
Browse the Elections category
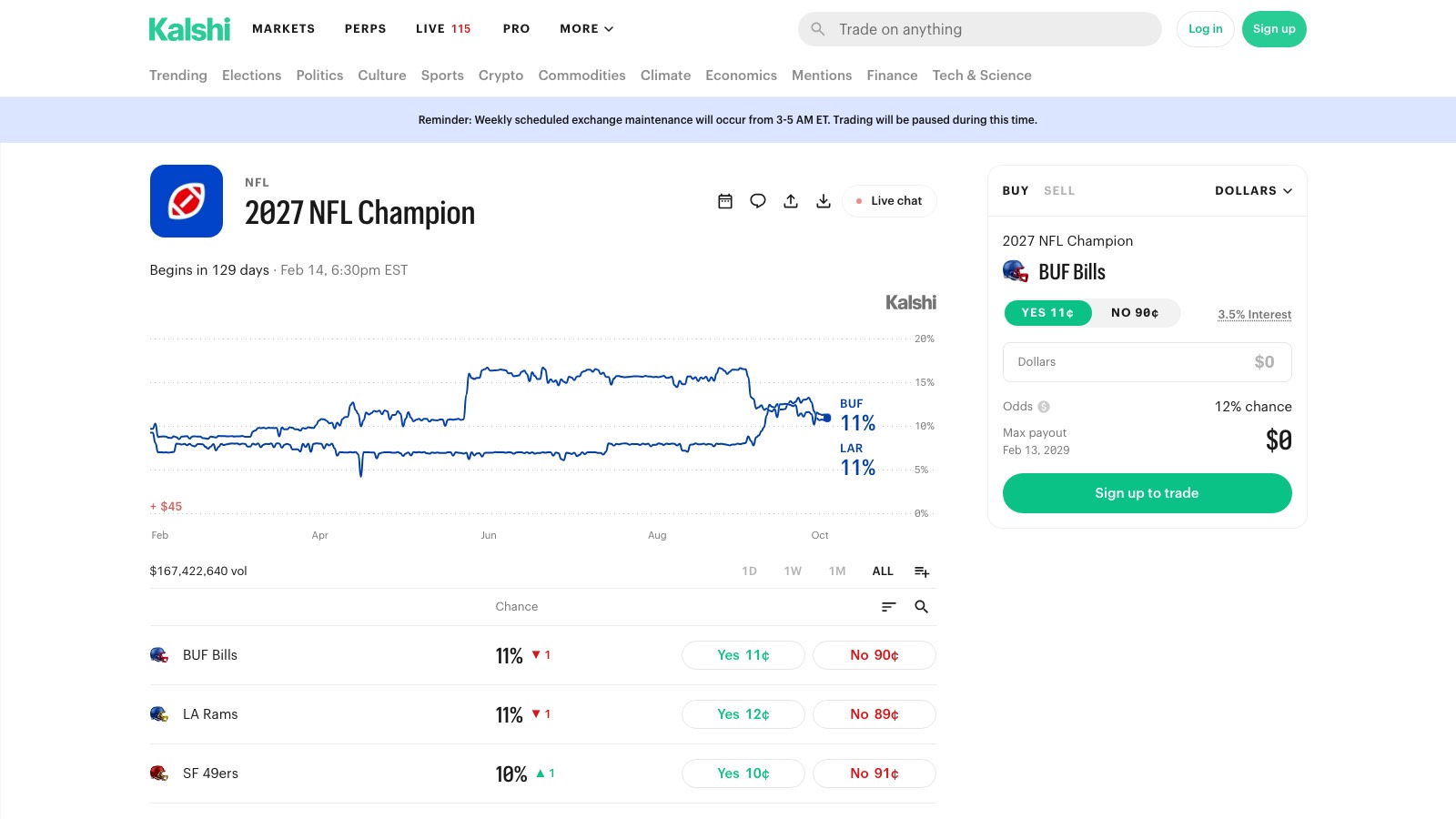tap(251, 76)
